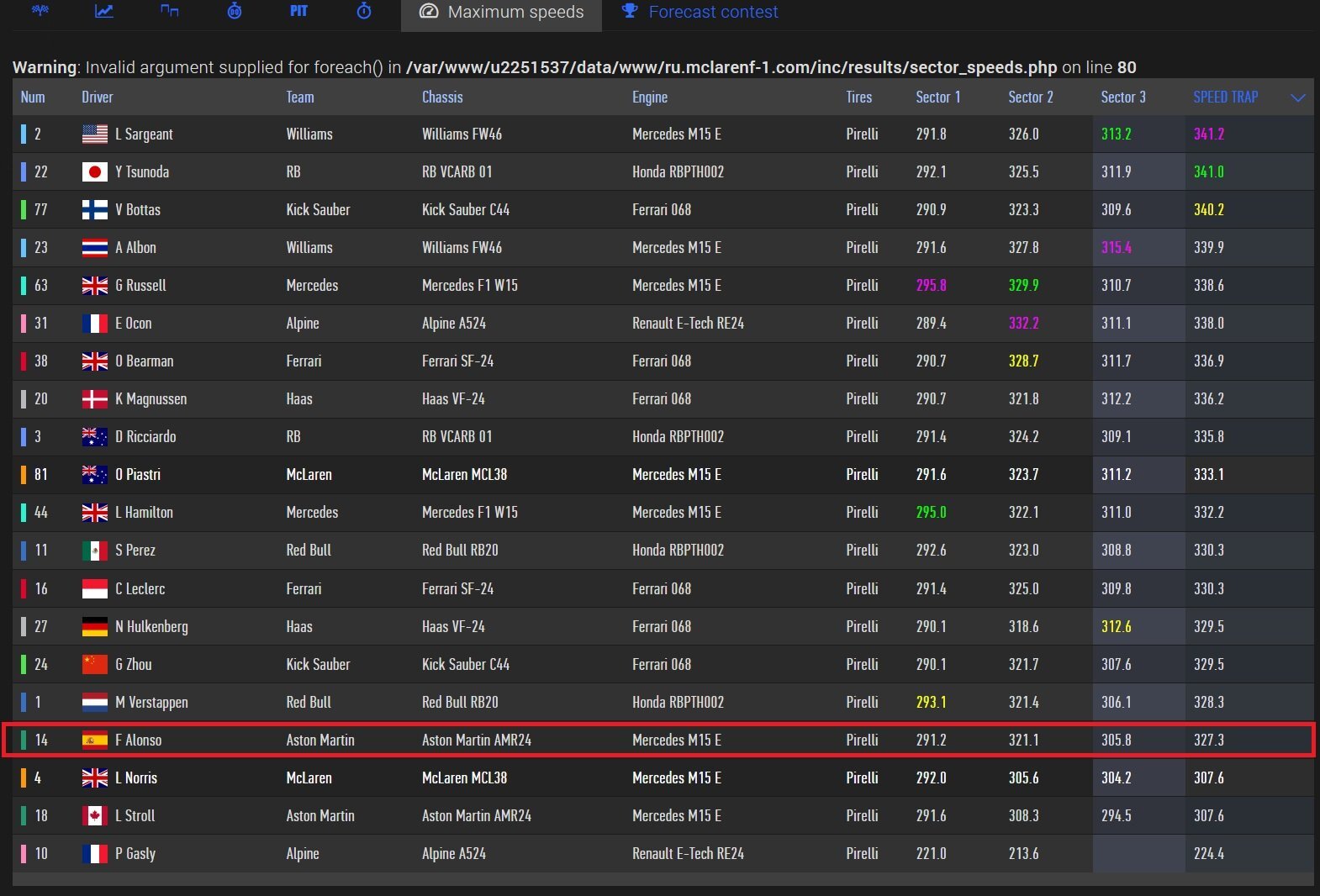The height and width of the screenshot is (896, 1320).
Task: Switch to the Forecast contest tab
Action: coord(700,12)
